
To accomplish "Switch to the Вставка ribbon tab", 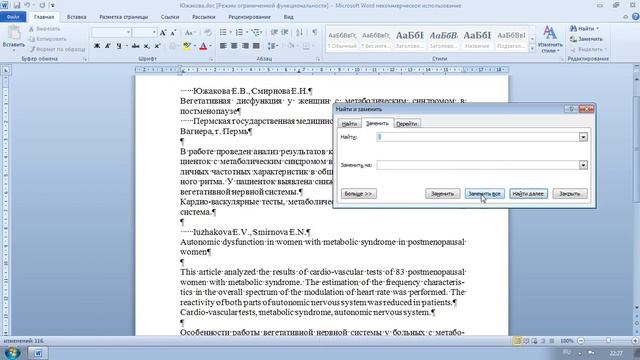I will pyautogui.click(x=76, y=17).
